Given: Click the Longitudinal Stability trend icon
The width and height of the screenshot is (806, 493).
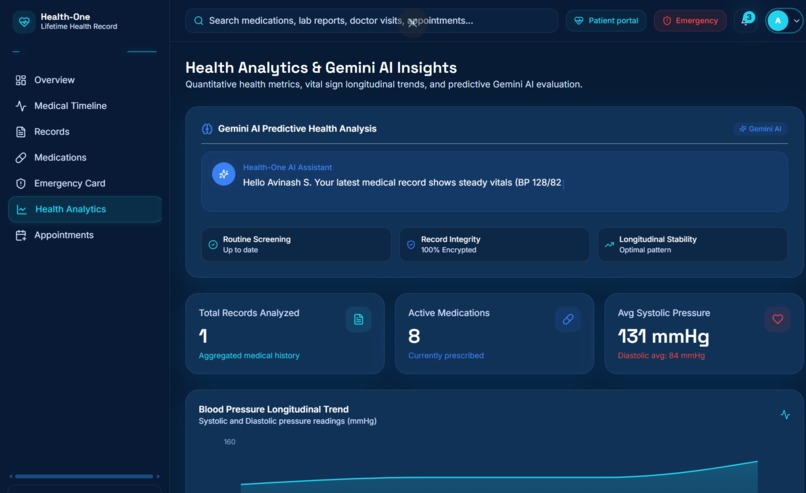Looking at the screenshot, I should click(609, 245).
